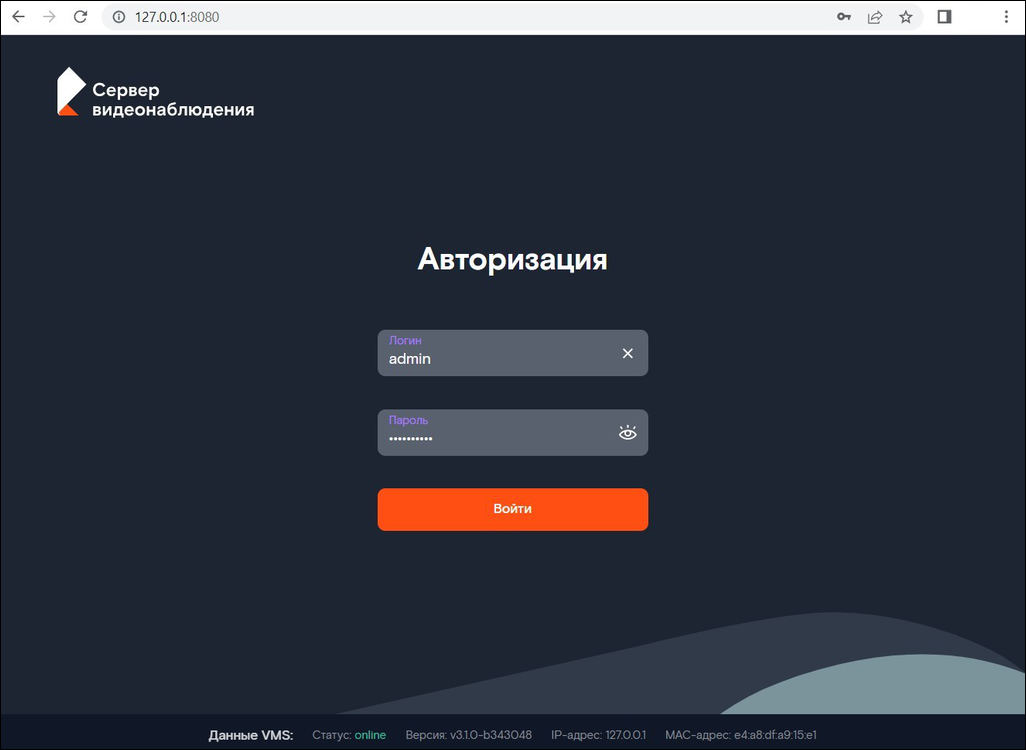Click the Данные VMS label
The image size is (1026, 750).
point(251,735)
